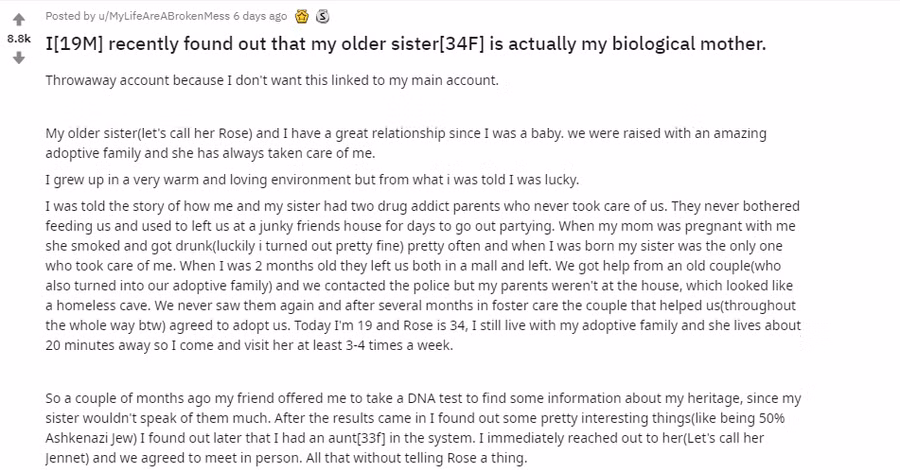Upvote the post with the up arrow
The image size is (900, 470).
[x=18, y=18]
